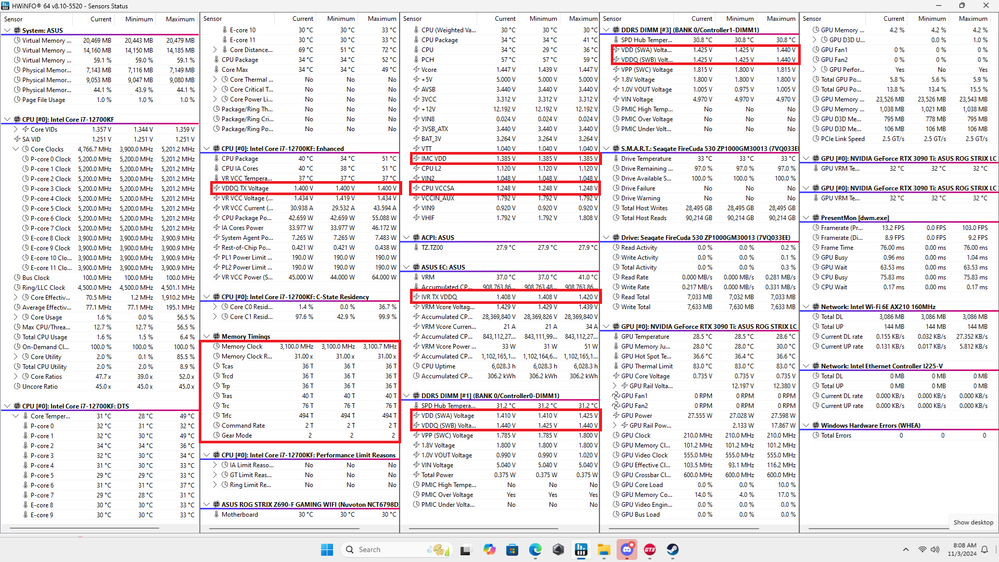
Task: Click the lightning icon beside the Vcore row
Action: (x=416, y=69)
